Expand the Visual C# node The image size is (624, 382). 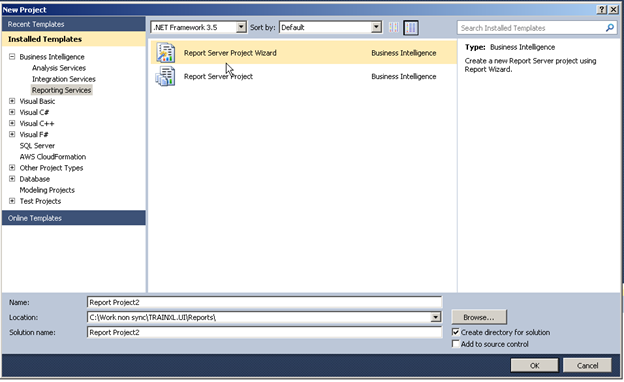tap(12, 112)
